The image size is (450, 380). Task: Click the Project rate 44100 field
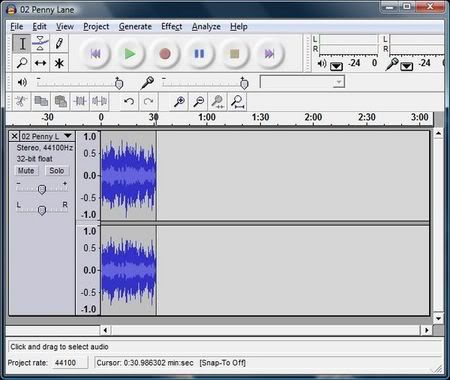tap(70, 363)
